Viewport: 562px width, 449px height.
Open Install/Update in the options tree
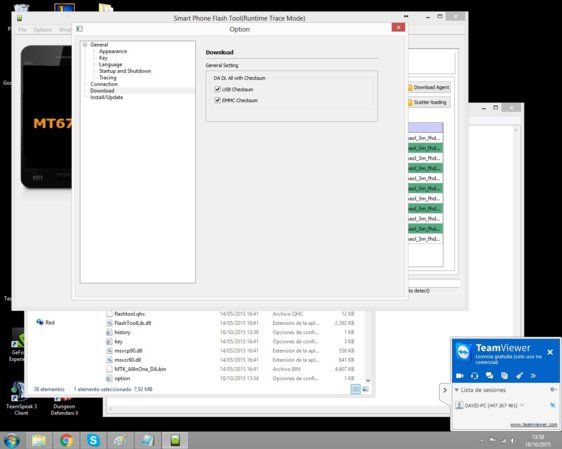tap(106, 97)
